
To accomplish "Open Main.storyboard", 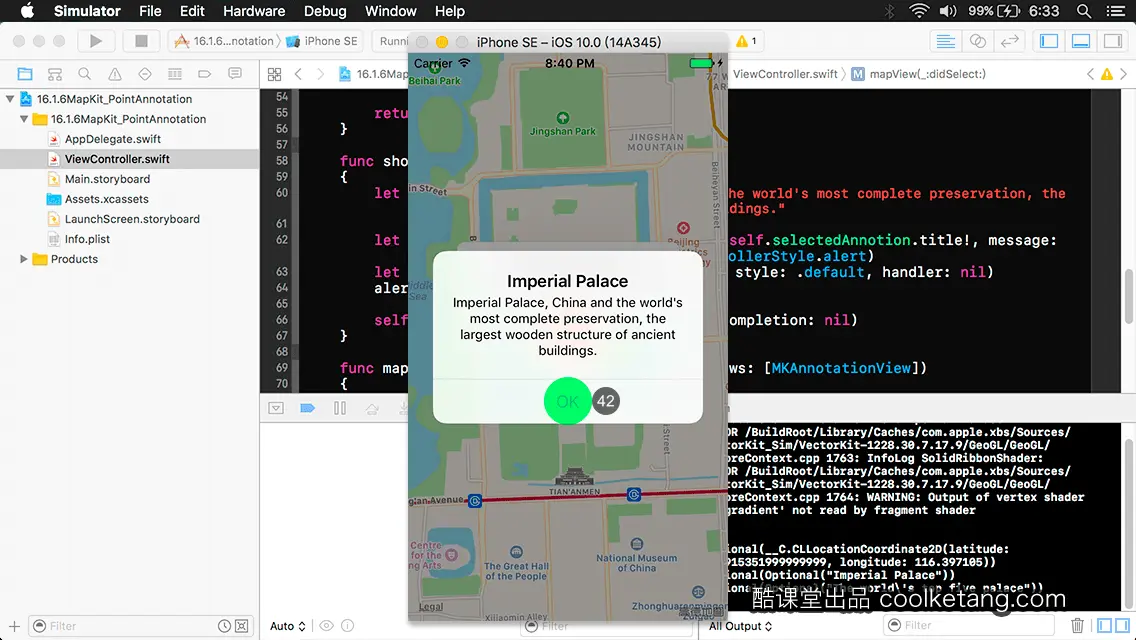I will (x=107, y=179).
